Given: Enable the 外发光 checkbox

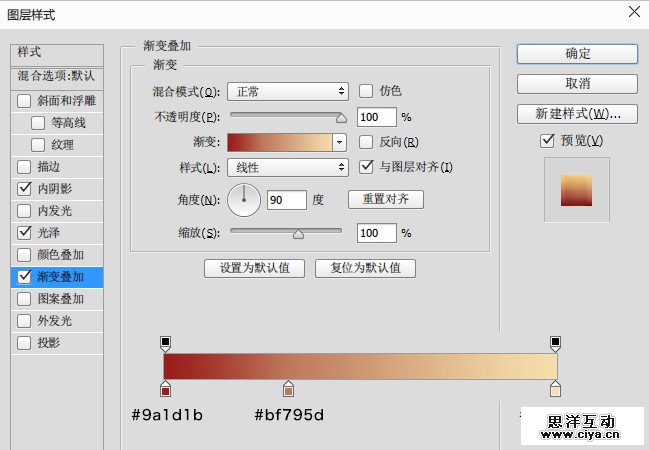Looking at the screenshot, I should pyautogui.click(x=24, y=320).
